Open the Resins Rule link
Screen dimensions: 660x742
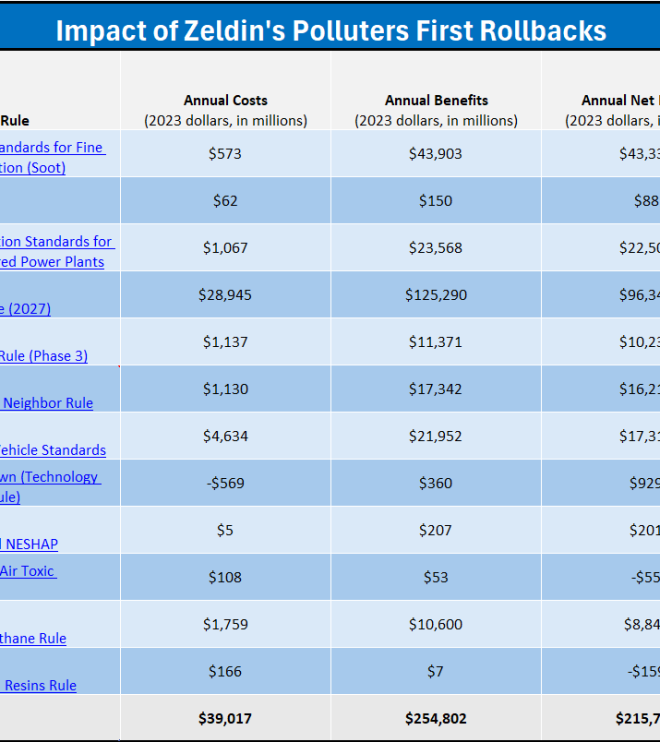pyautogui.click(x=38, y=685)
